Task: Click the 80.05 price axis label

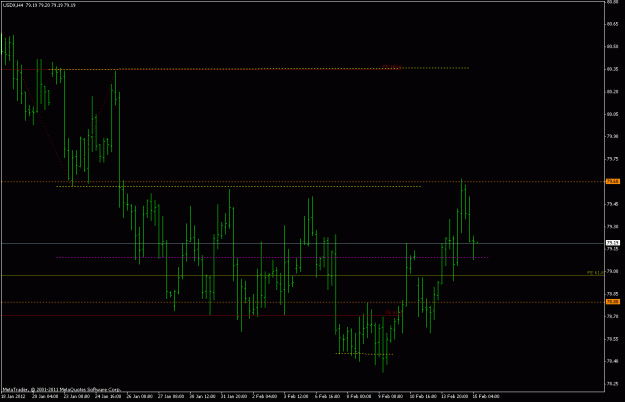Action: [612, 114]
